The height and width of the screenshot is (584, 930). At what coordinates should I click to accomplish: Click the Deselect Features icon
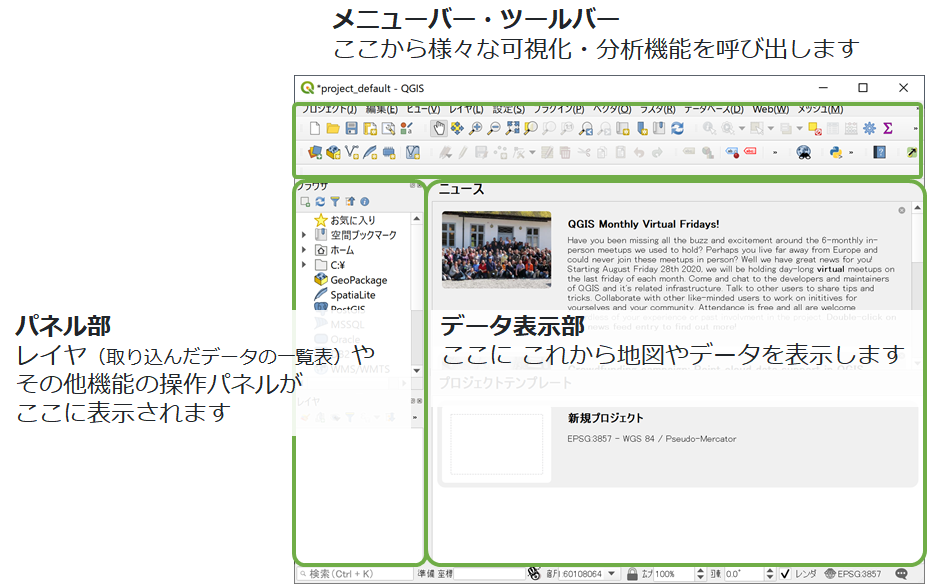pyautogui.click(x=814, y=128)
